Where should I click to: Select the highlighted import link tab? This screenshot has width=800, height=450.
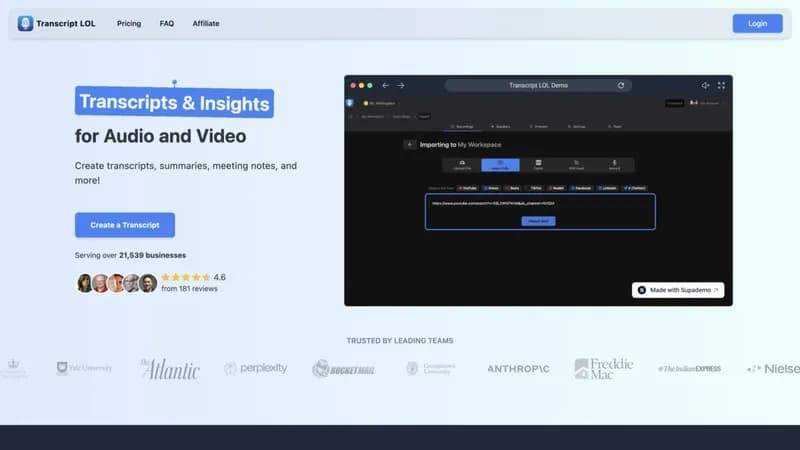(x=500, y=165)
